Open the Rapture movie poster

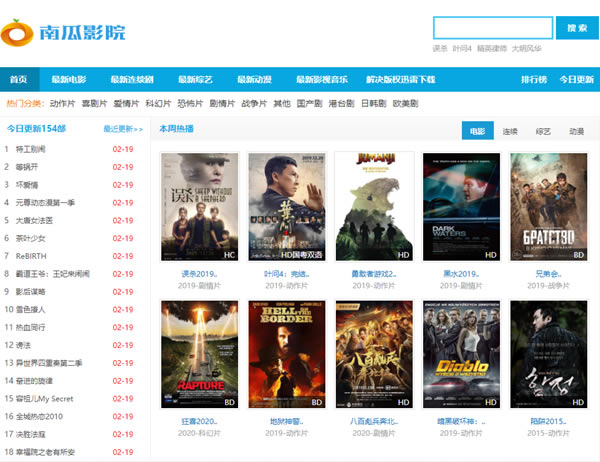coord(199,355)
